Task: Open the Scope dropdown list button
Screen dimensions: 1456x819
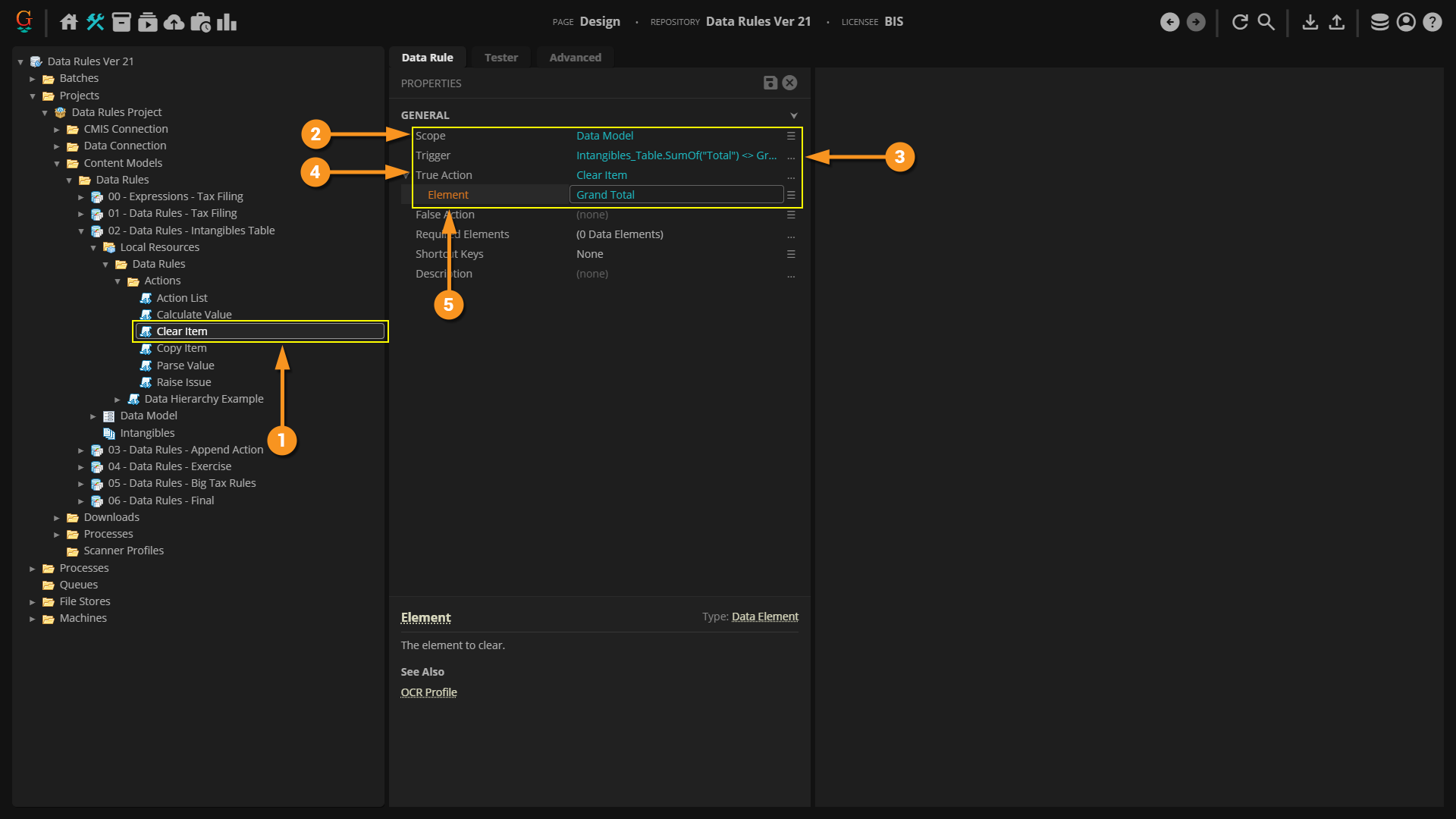Action: (x=791, y=136)
